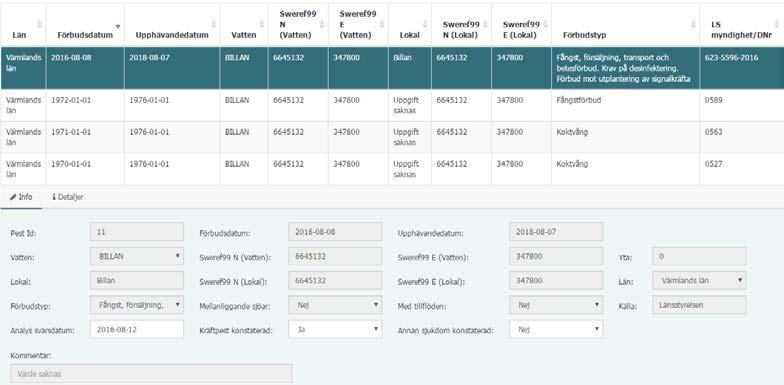The width and height of the screenshot is (784, 385).
Task: Click the LS myndighet/DNr column header
Action: click(742, 24)
